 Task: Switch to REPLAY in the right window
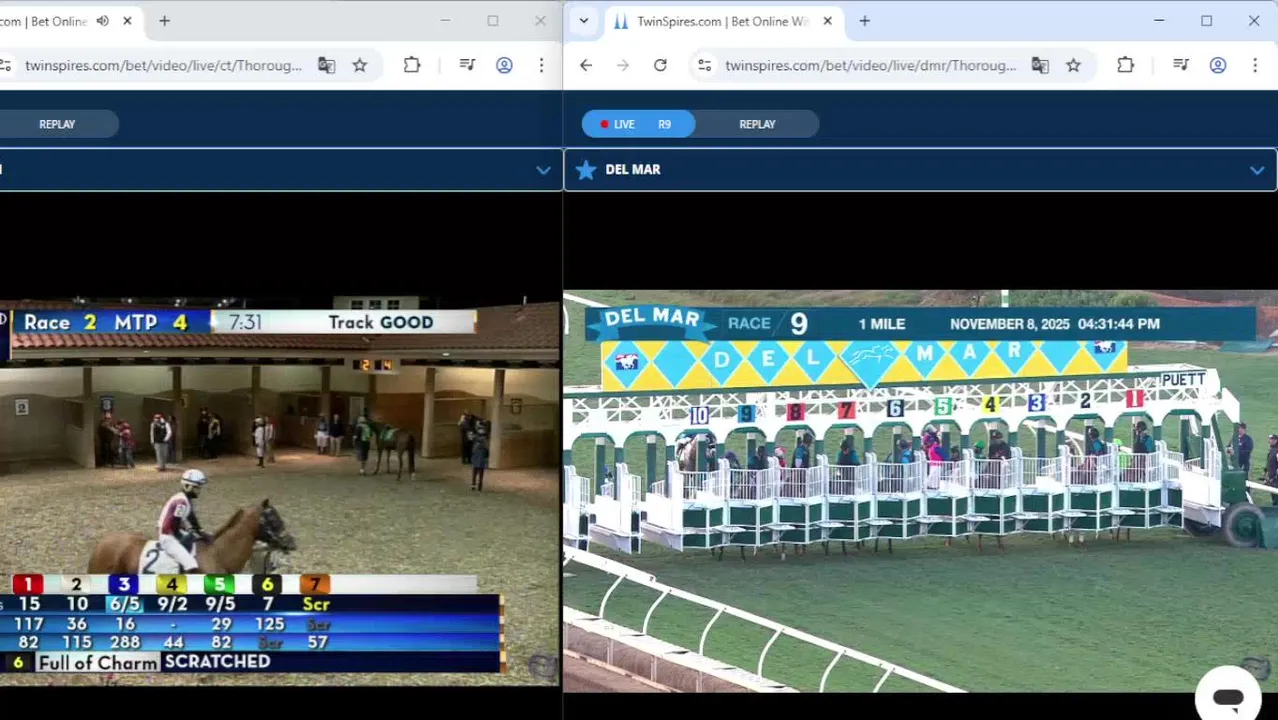click(757, 124)
